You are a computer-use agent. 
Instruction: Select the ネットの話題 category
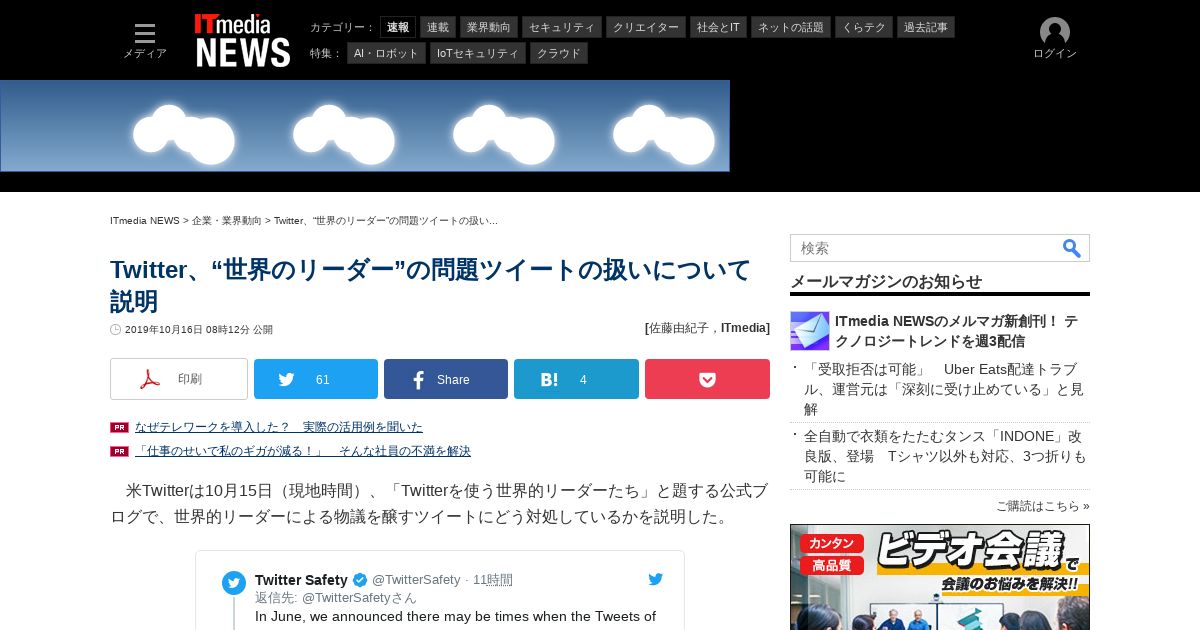(791, 27)
